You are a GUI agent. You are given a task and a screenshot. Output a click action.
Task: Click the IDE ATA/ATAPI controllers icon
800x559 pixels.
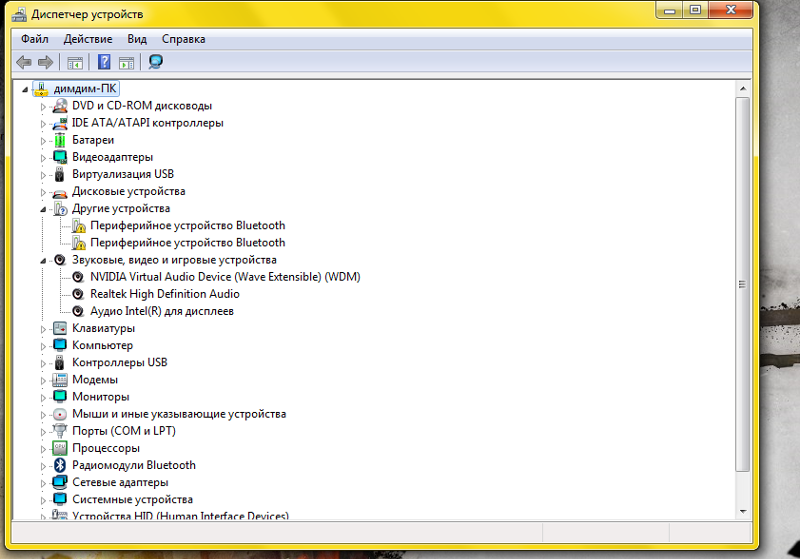point(60,123)
